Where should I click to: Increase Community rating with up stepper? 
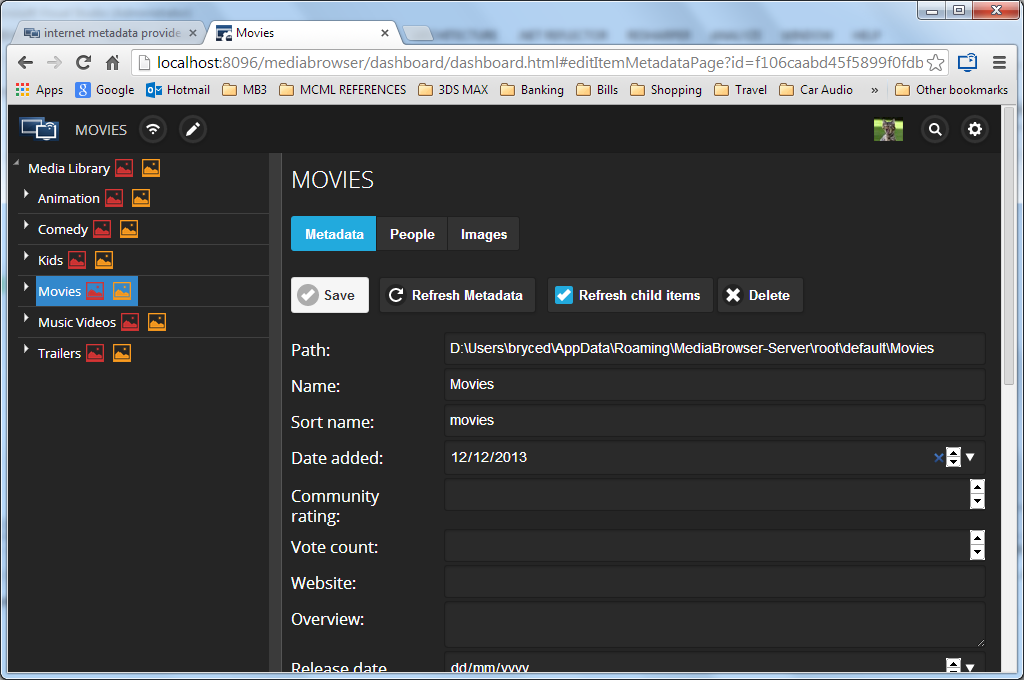[x=977, y=487]
